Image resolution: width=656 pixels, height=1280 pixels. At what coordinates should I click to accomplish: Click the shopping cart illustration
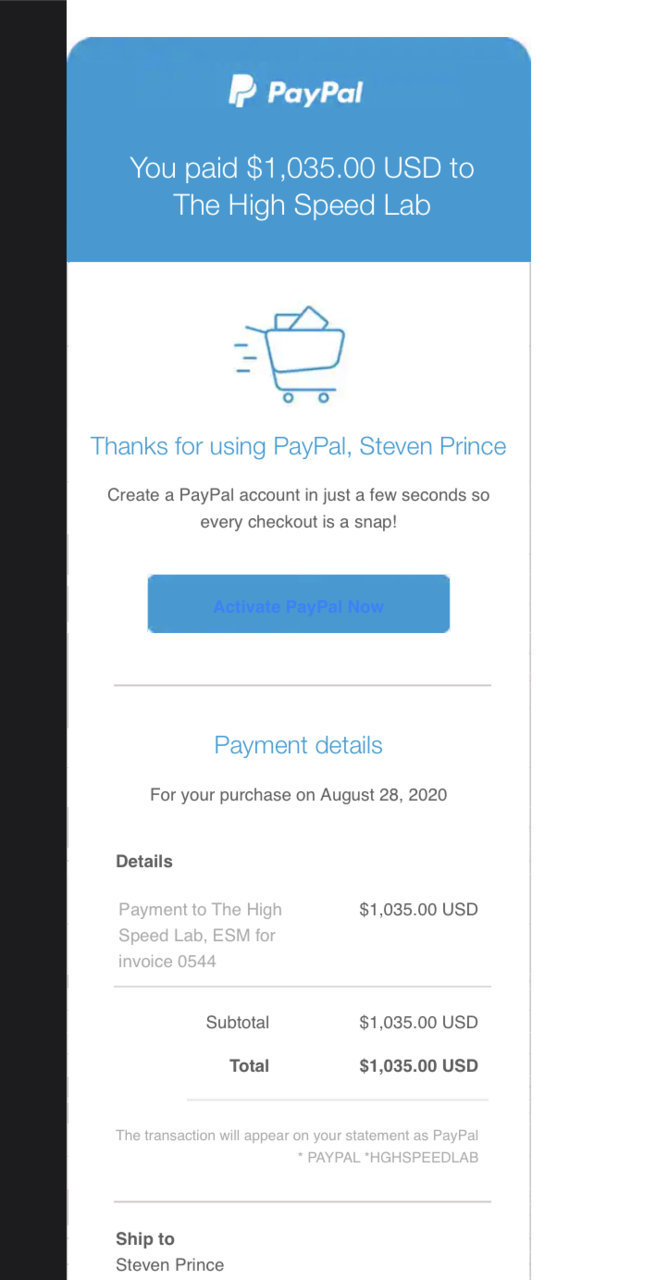pyautogui.click(x=290, y=355)
